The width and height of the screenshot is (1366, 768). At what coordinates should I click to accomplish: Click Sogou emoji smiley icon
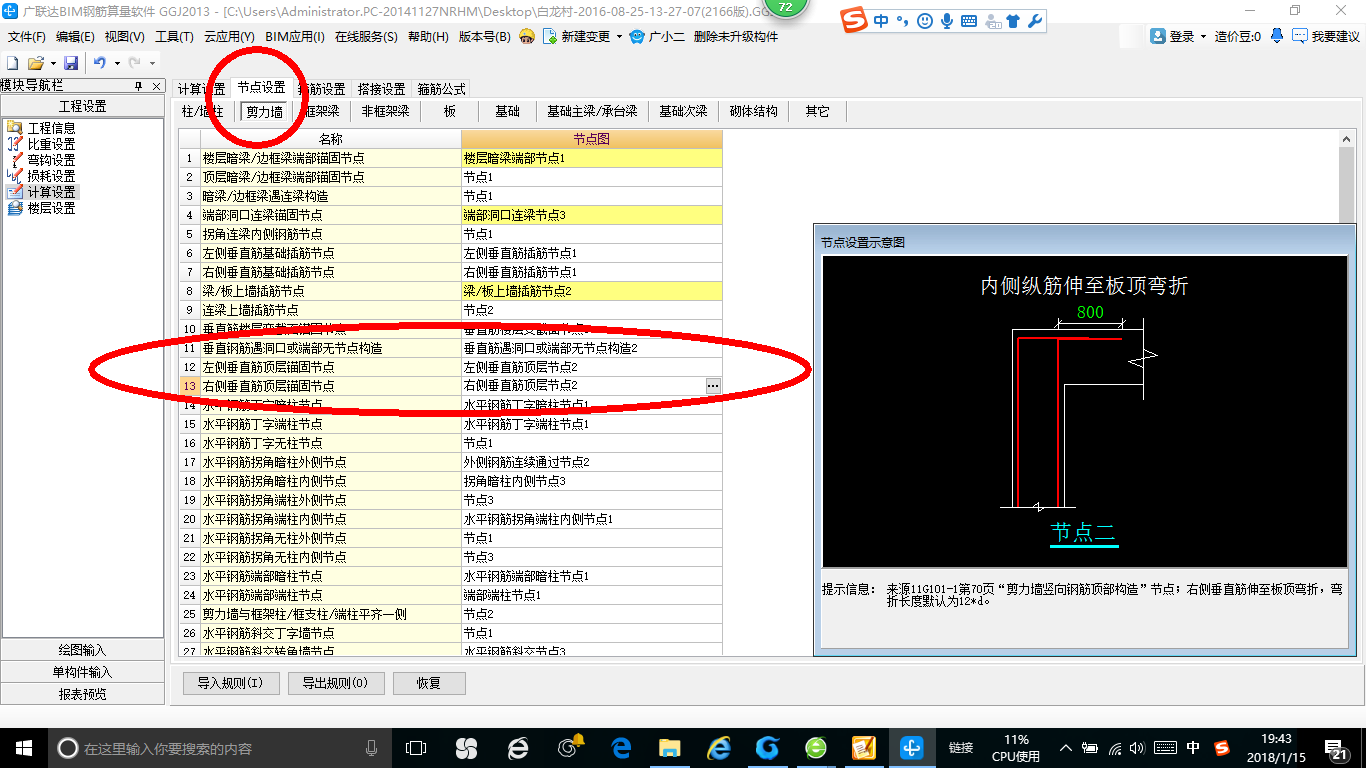925,20
